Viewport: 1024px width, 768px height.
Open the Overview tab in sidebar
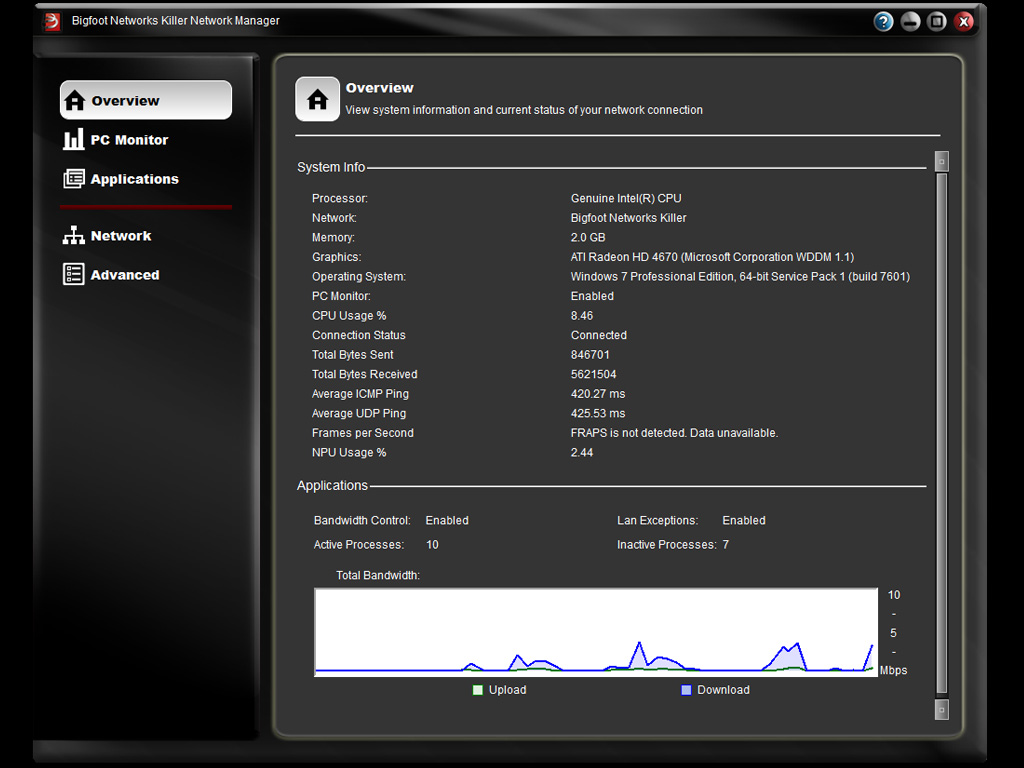point(146,100)
